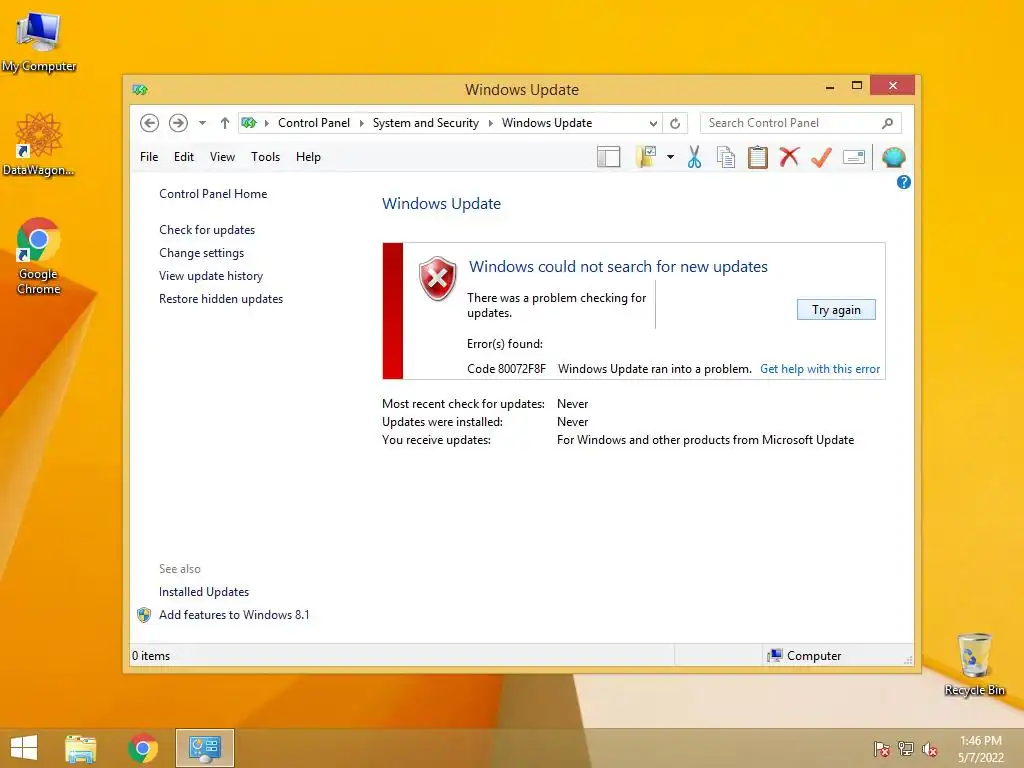
Task: Click the 0 items status text
Action: [x=151, y=656]
